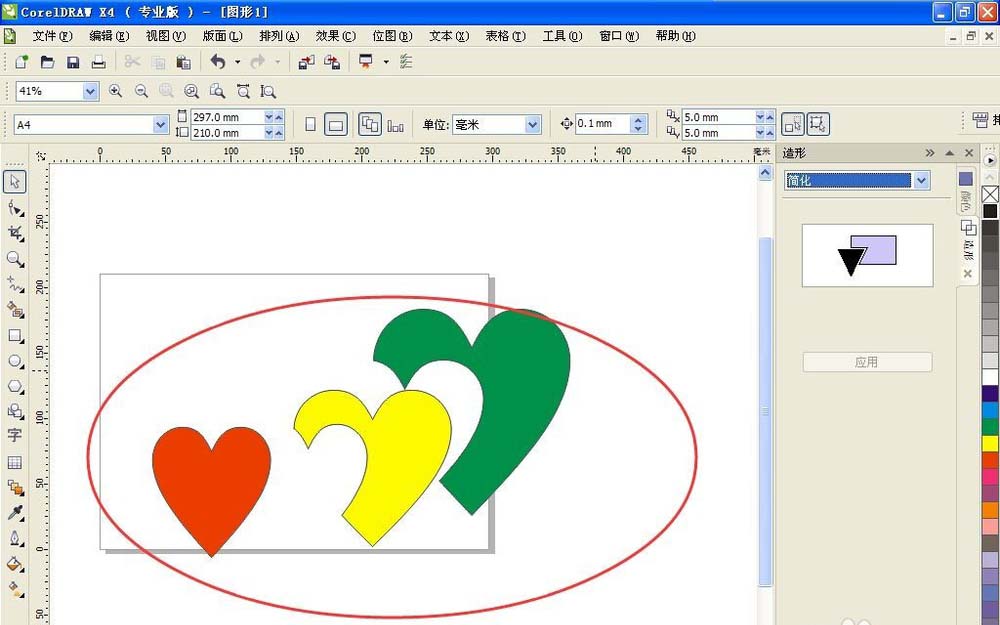Open the 简化 shaping mode dropdown
The image size is (1000, 625).
[921, 181]
